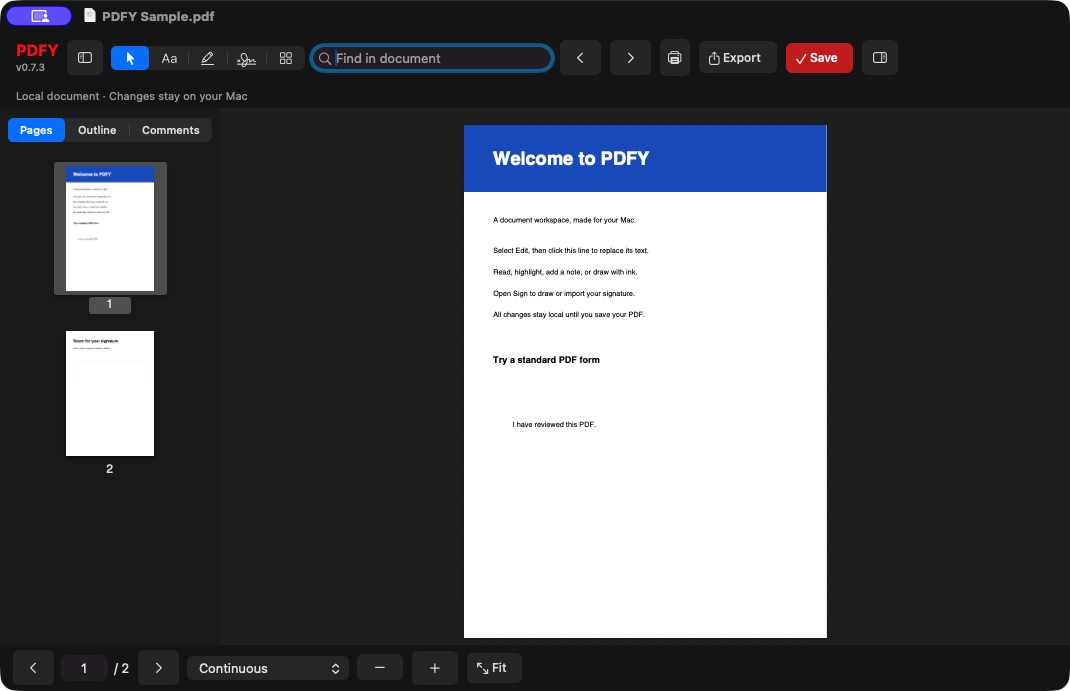Click the PDFY logo text
This screenshot has height=691, width=1070.
[37, 50]
